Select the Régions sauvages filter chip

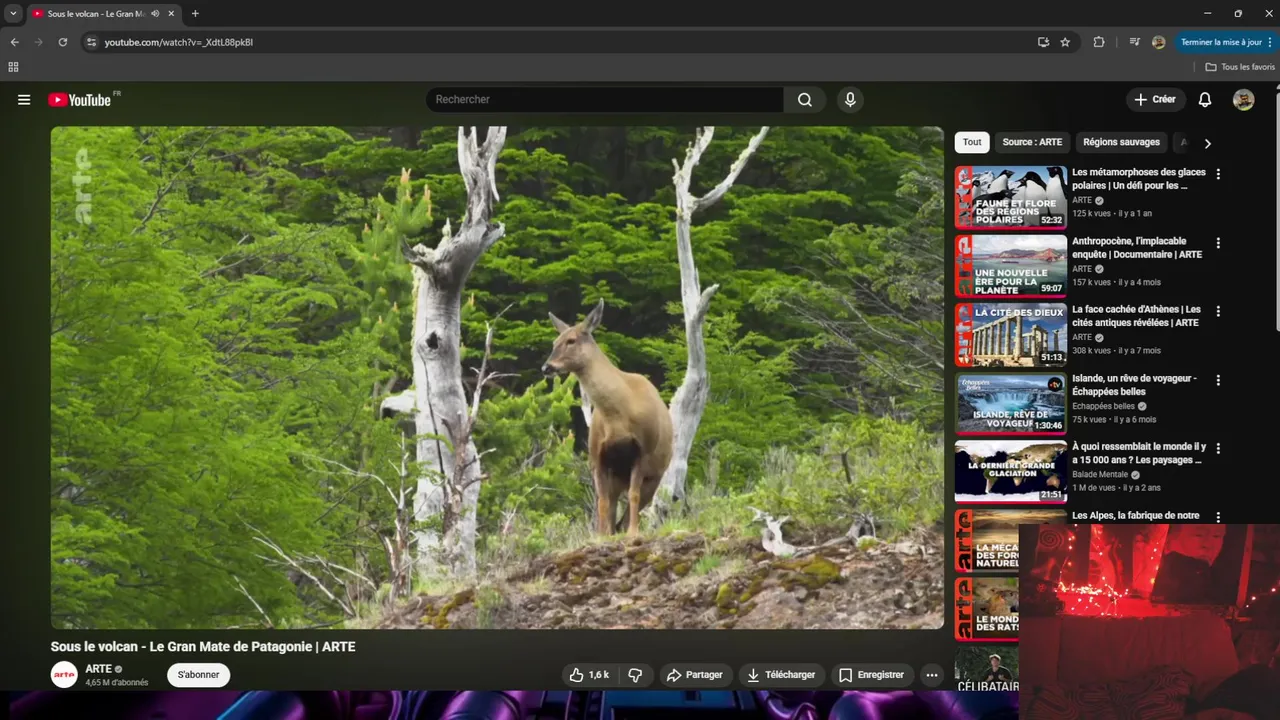[1121, 142]
